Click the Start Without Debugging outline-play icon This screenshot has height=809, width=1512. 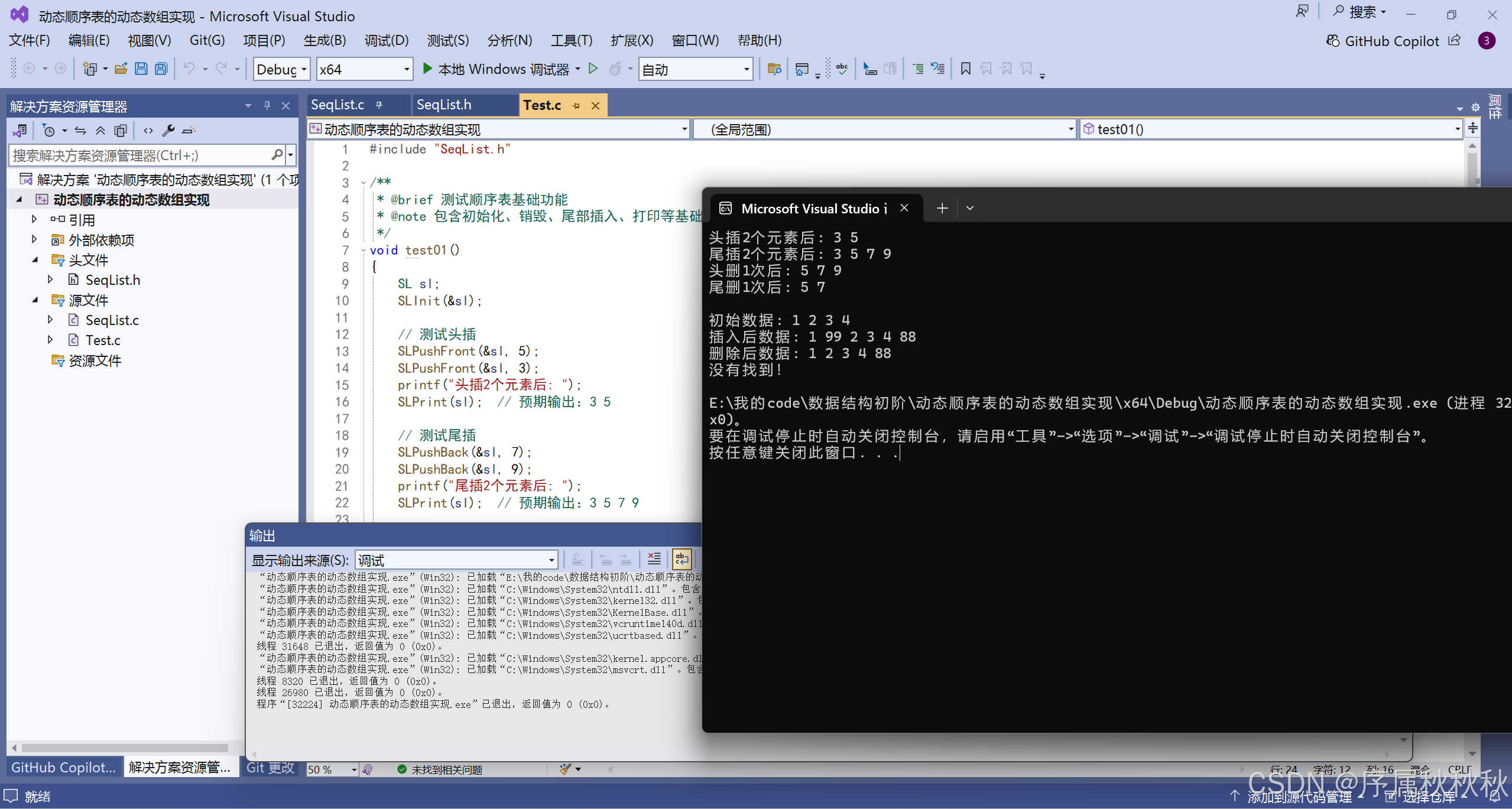click(593, 69)
